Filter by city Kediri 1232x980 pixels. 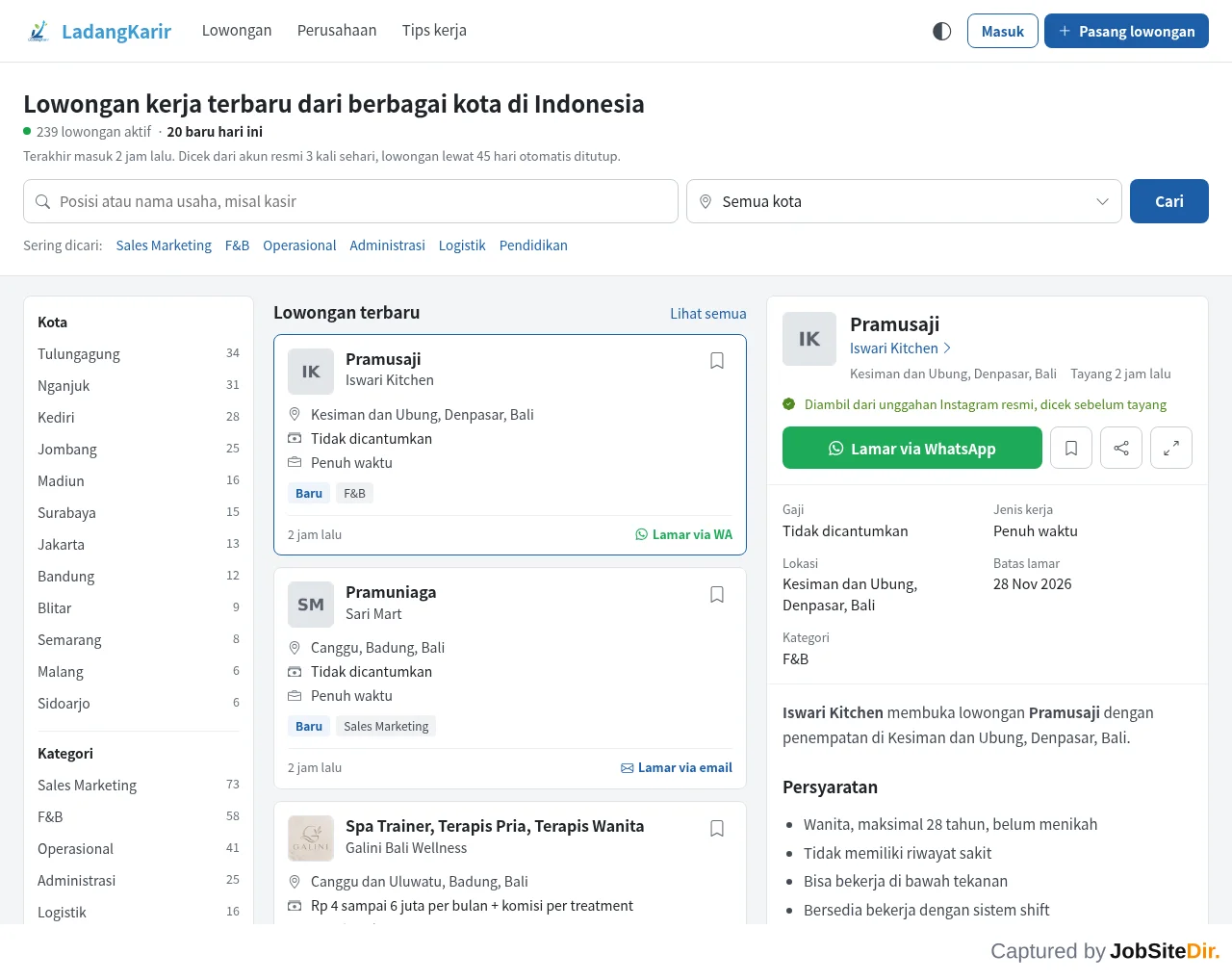[139, 418]
